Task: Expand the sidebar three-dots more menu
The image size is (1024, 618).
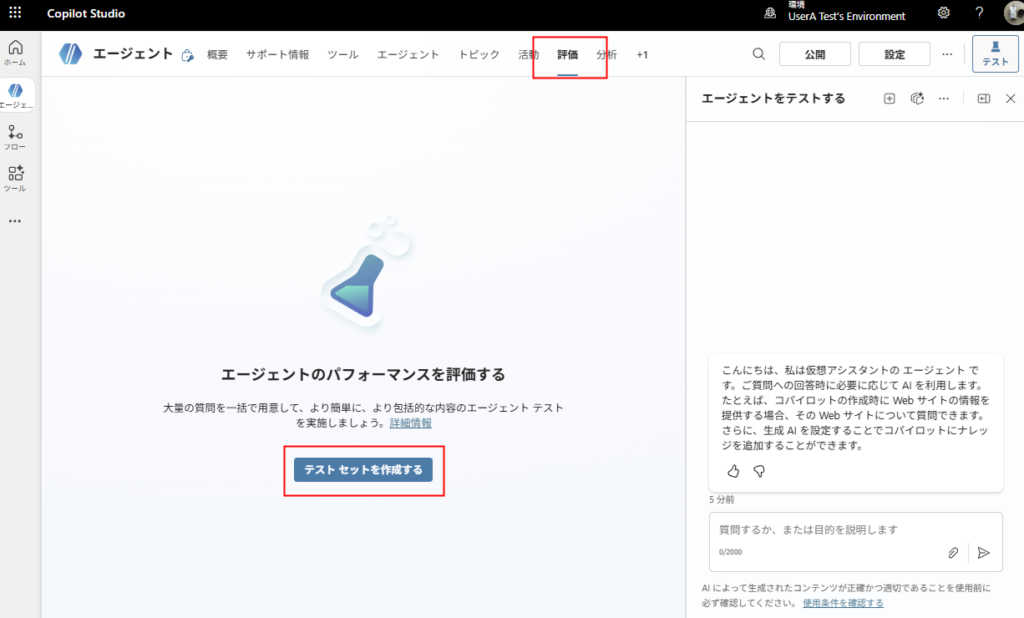Action: [15, 221]
